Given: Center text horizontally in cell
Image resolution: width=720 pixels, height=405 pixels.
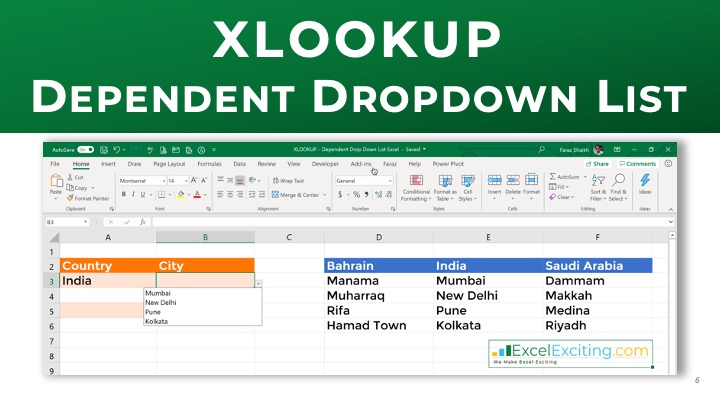Looking at the screenshot, I should pyautogui.click(x=230, y=195).
